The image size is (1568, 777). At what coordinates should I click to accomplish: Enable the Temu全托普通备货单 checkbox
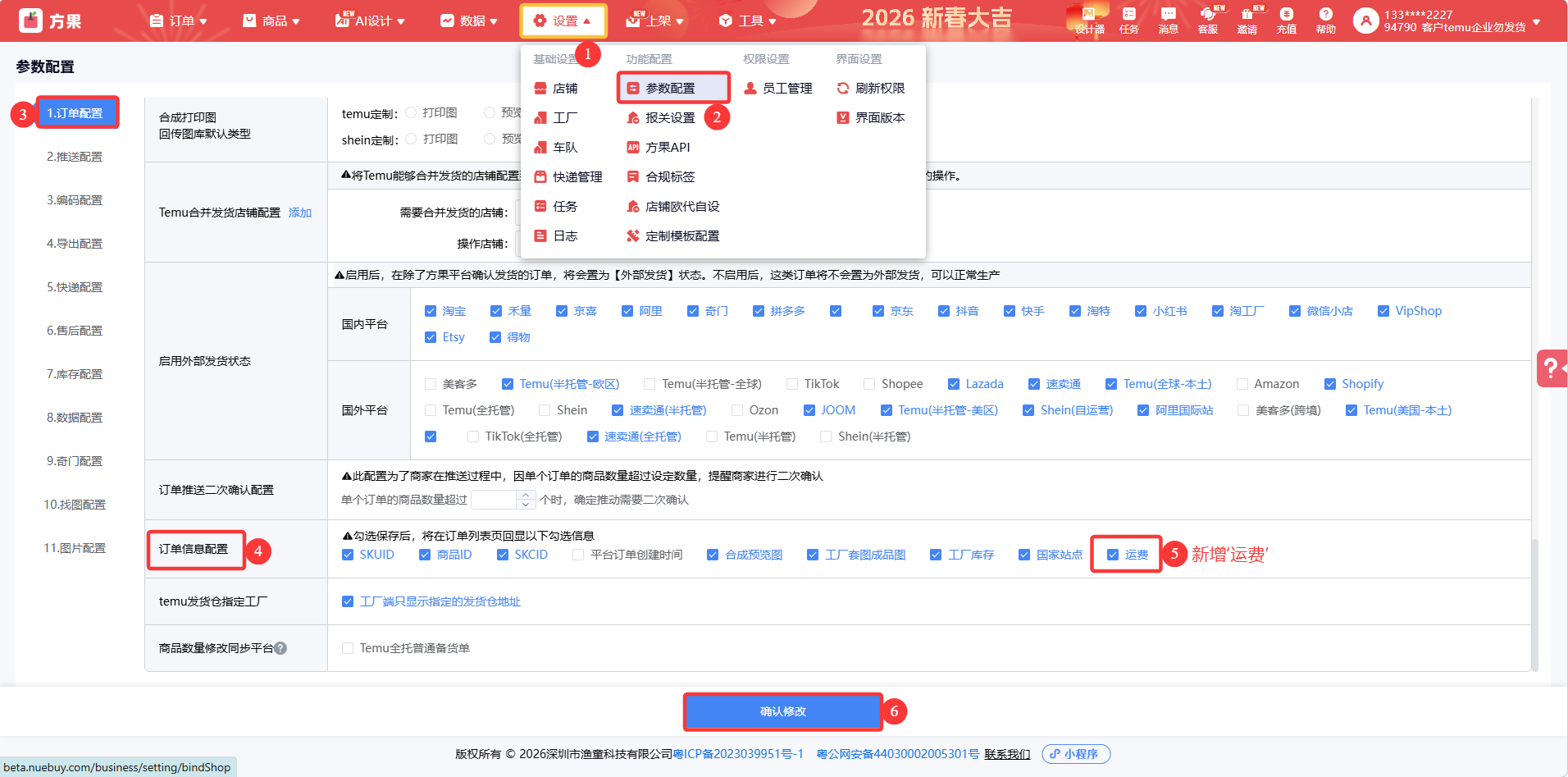(x=348, y=648)
